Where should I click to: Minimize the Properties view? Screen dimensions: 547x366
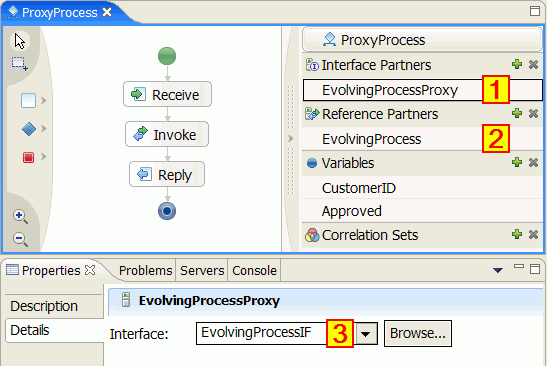(519, 267)
